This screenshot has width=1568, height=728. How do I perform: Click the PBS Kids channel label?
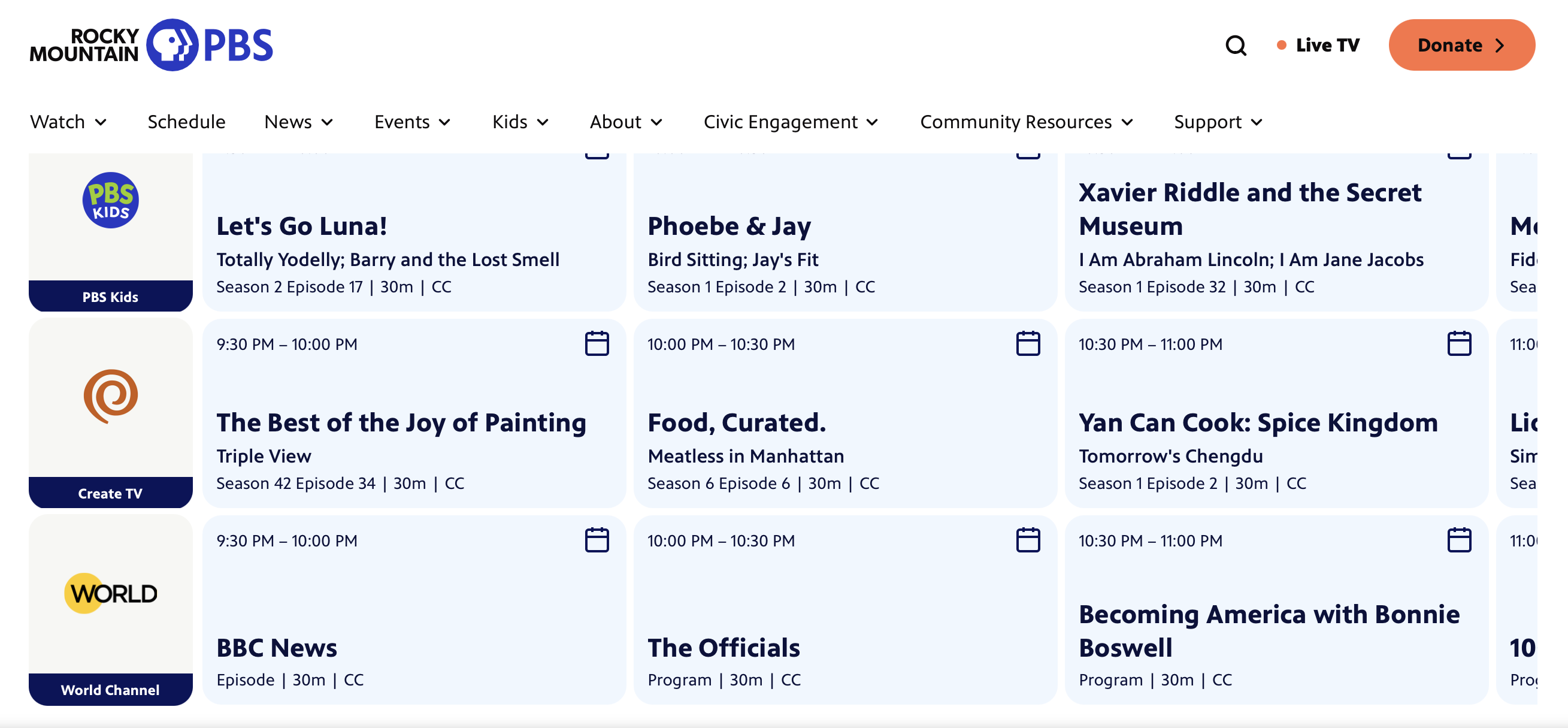pos(111,297)
